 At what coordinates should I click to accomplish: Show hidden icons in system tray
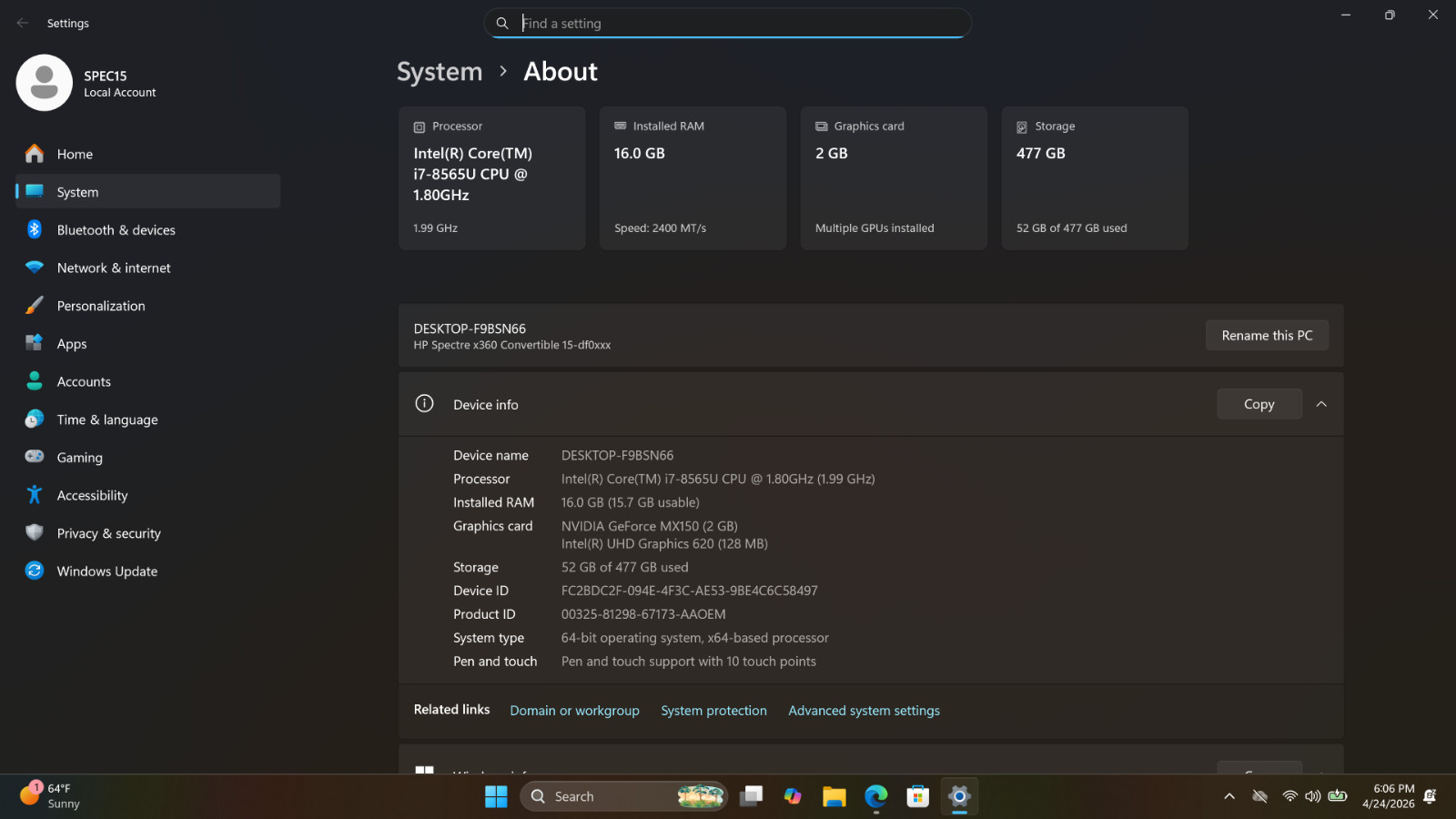[1229, 796]
